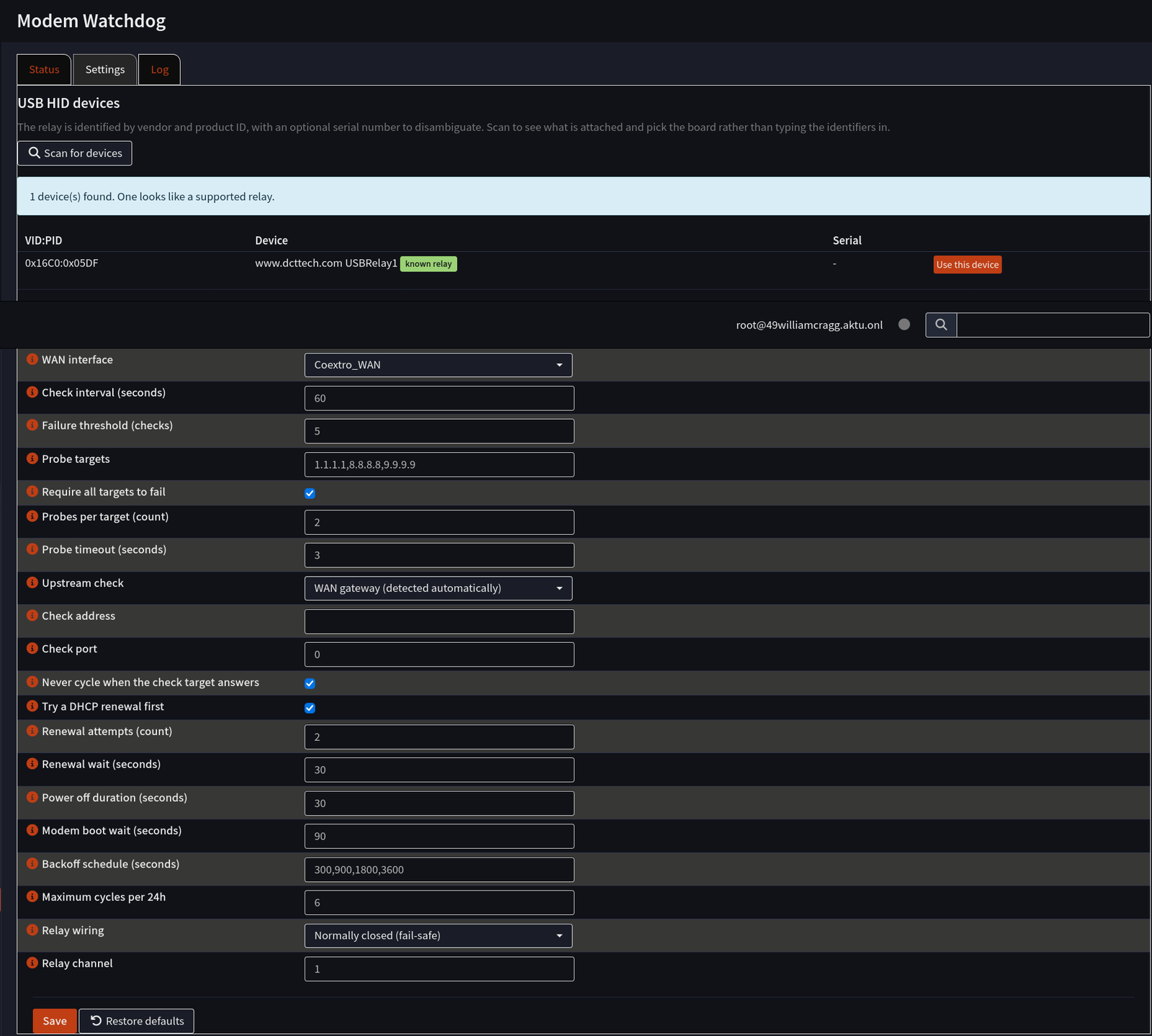Open the Upstream check dropdown
This screenshot has height=1036, width=1152.
(438, 588)
